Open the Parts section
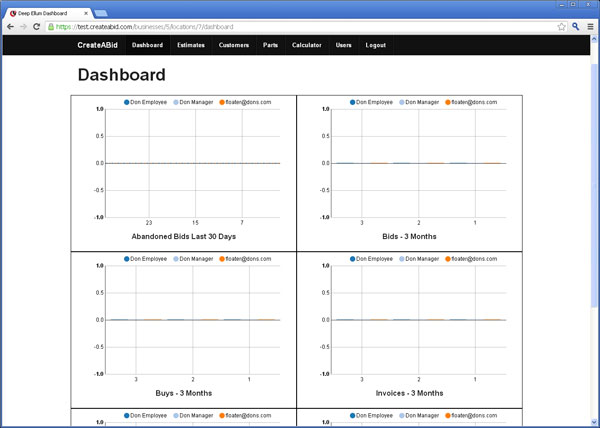600x428 pixels. (x=270, y=46)
